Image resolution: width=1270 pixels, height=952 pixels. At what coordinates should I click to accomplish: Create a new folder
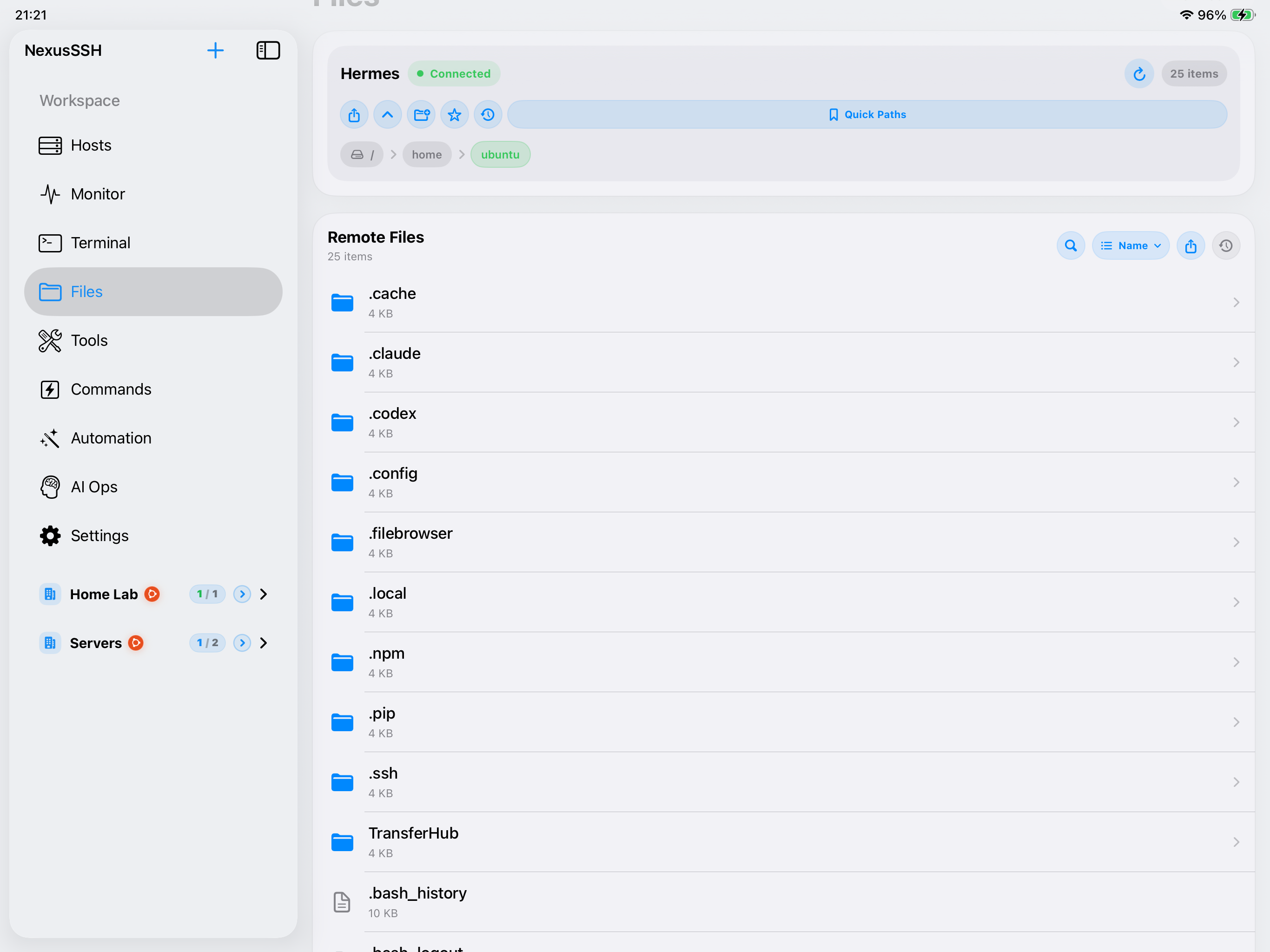422,115
